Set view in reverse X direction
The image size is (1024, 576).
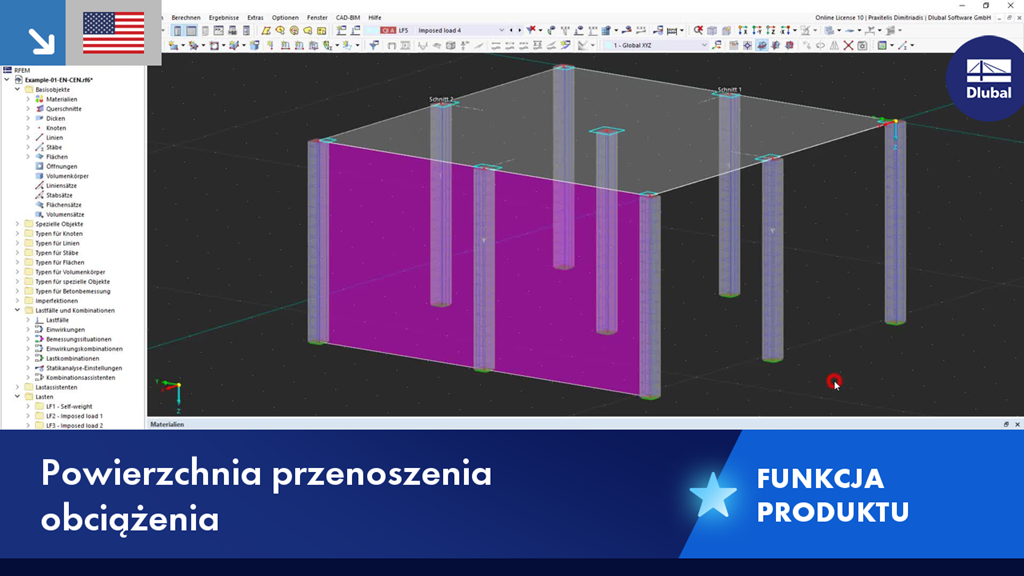785,30
